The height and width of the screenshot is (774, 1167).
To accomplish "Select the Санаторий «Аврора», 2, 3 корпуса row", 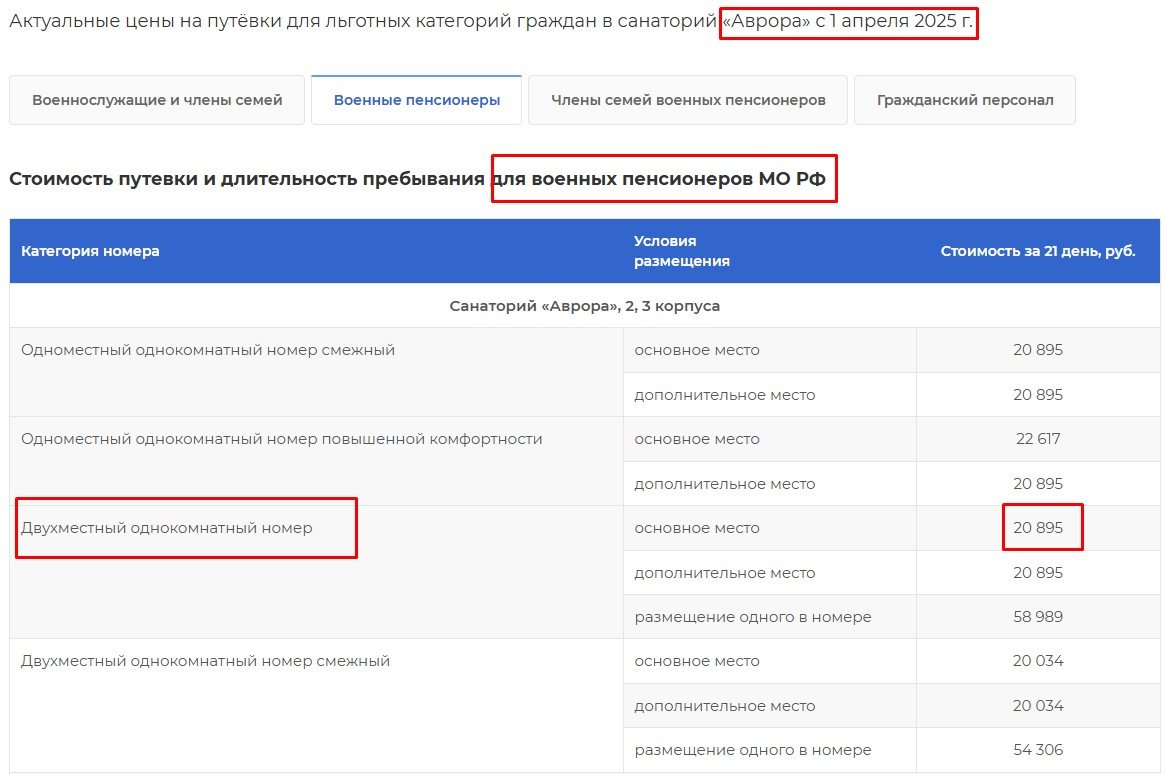I will [x=584, y=306].
